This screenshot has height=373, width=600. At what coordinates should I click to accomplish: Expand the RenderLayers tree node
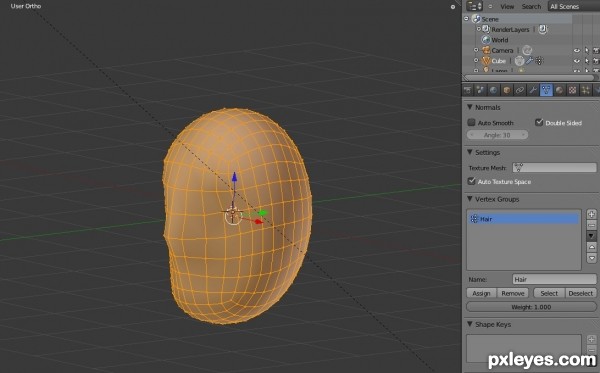478,29
